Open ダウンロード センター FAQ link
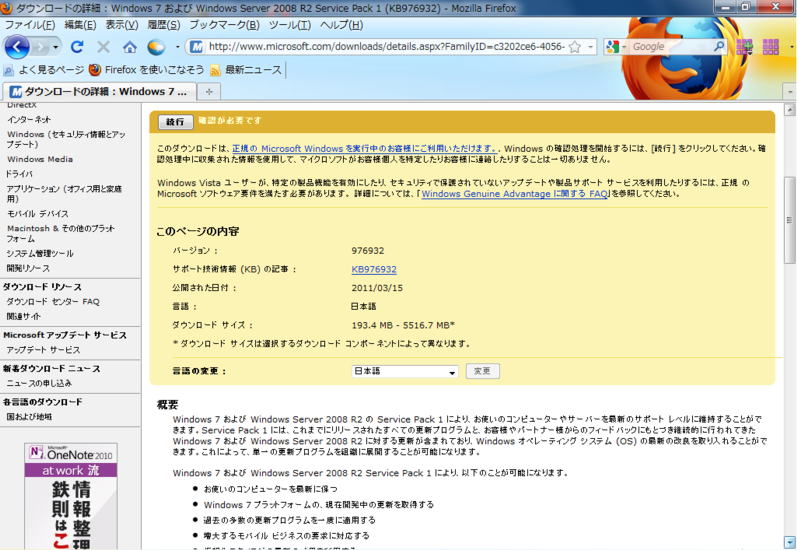 coord(53,301)
